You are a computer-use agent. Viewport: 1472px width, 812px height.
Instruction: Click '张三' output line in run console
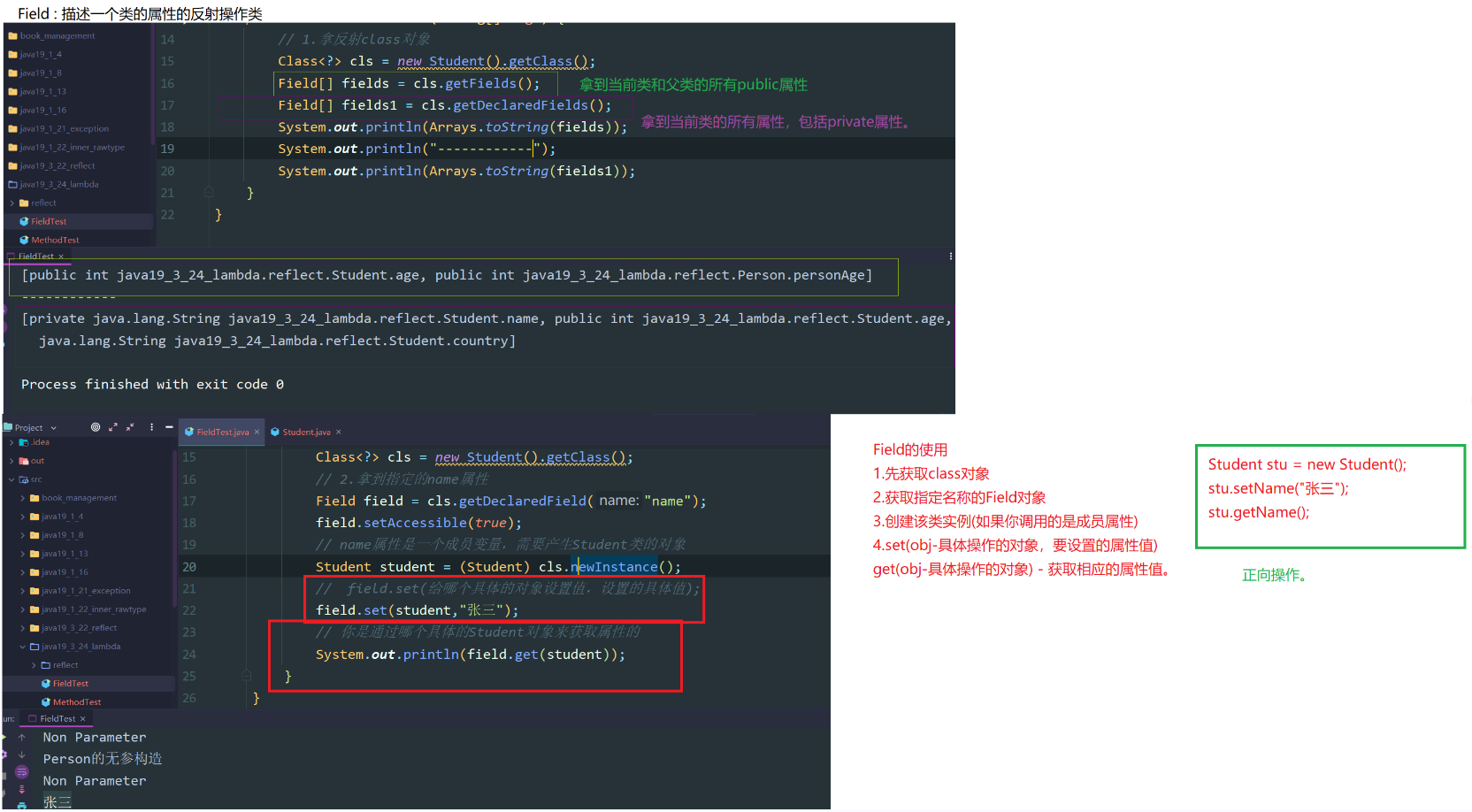[57, 801]
